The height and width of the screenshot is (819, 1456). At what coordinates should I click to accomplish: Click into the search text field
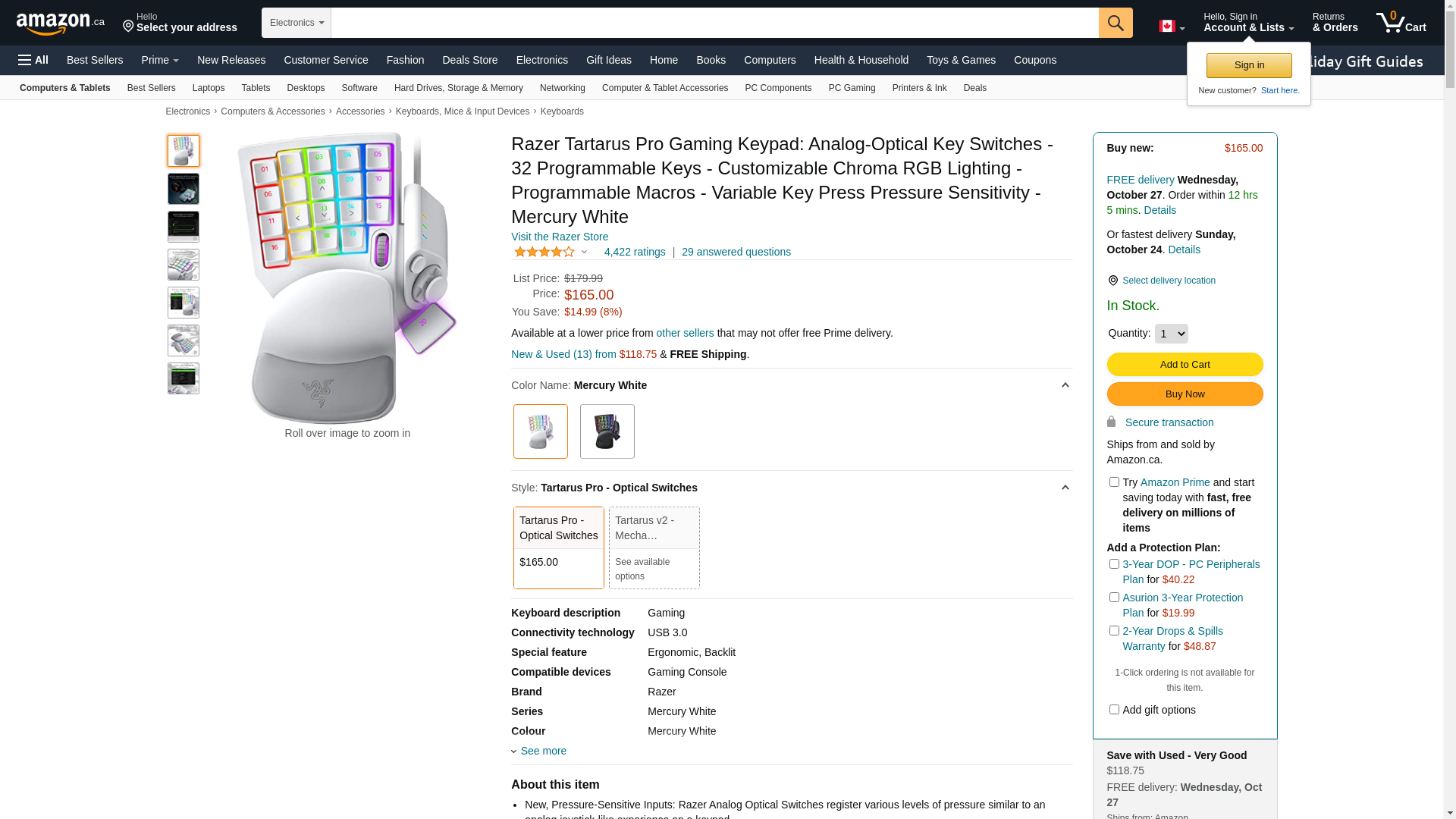pyautogui.click(x=714, y=23)
